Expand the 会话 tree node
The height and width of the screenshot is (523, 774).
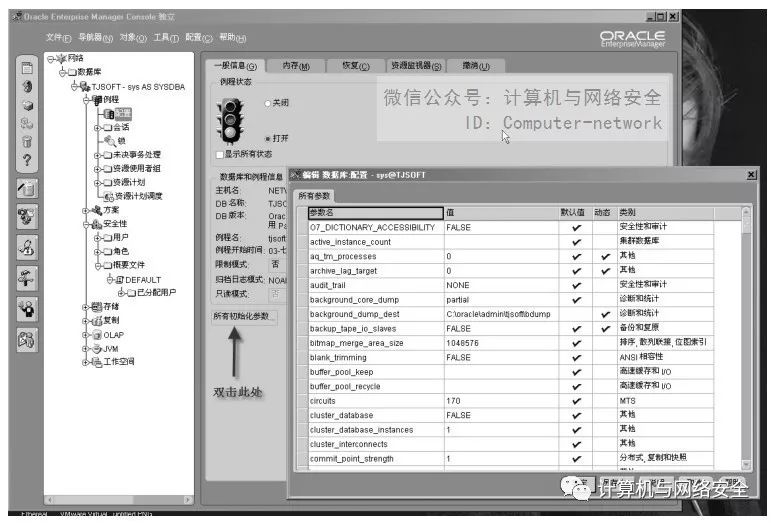[x=97, y=128]
